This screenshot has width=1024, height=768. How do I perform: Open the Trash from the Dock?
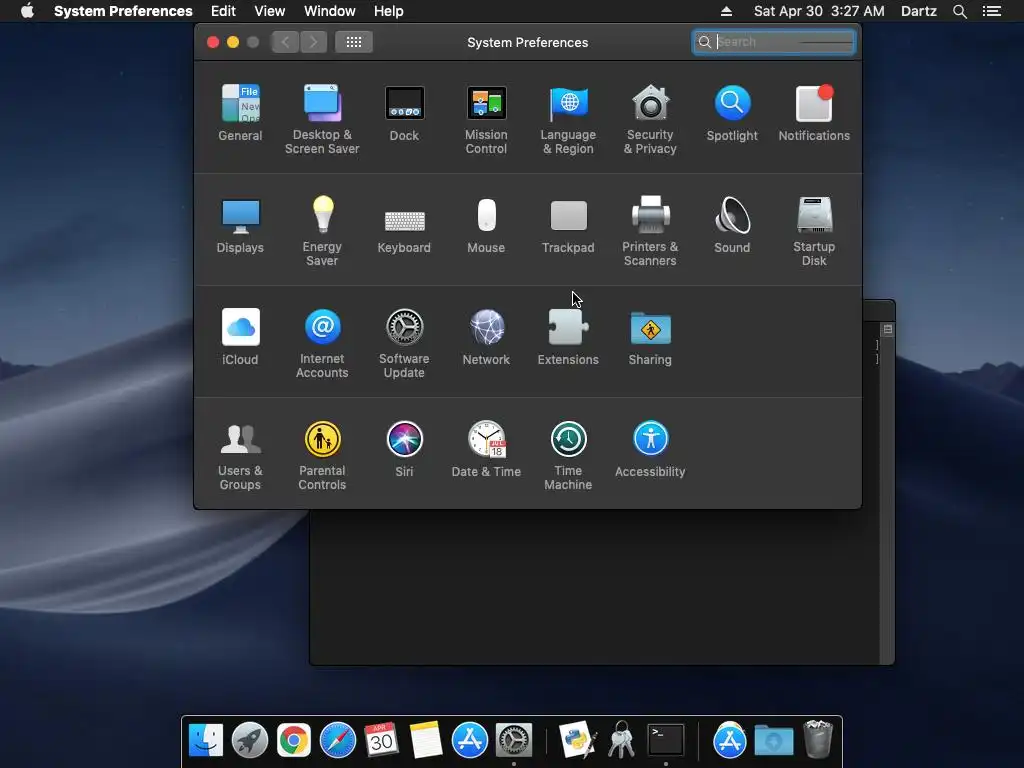click(x=818, y=739)
